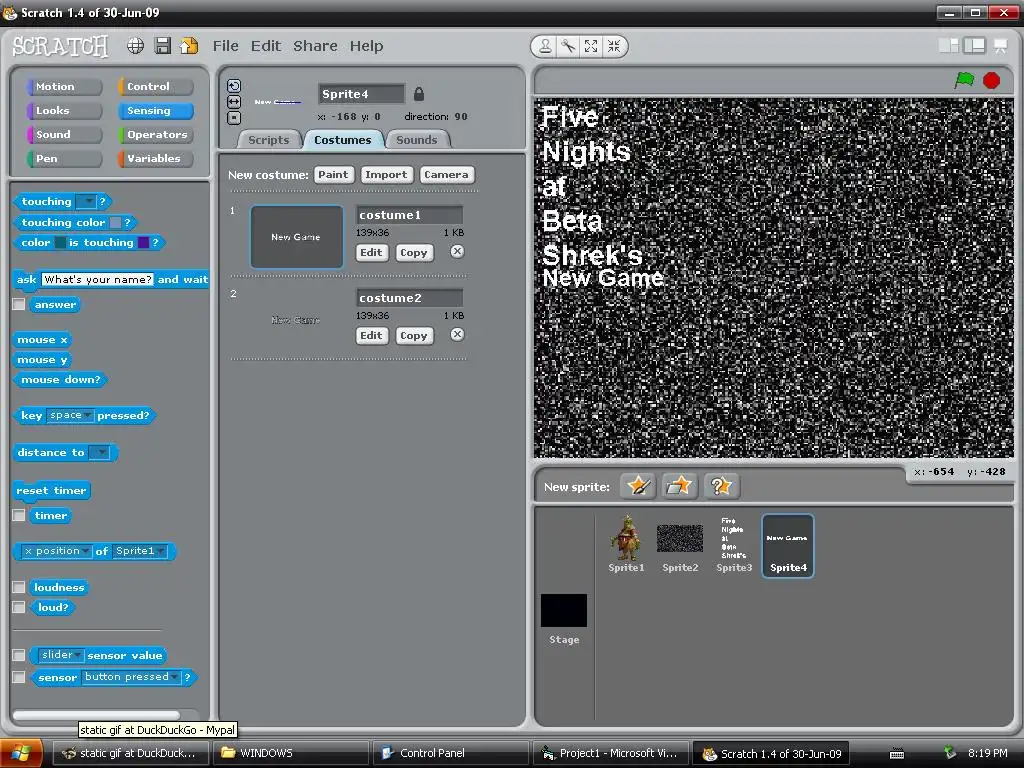Click the Paint new costume button
The height and width of the screenshot is (768, 1024).
(x=333, y=174)
